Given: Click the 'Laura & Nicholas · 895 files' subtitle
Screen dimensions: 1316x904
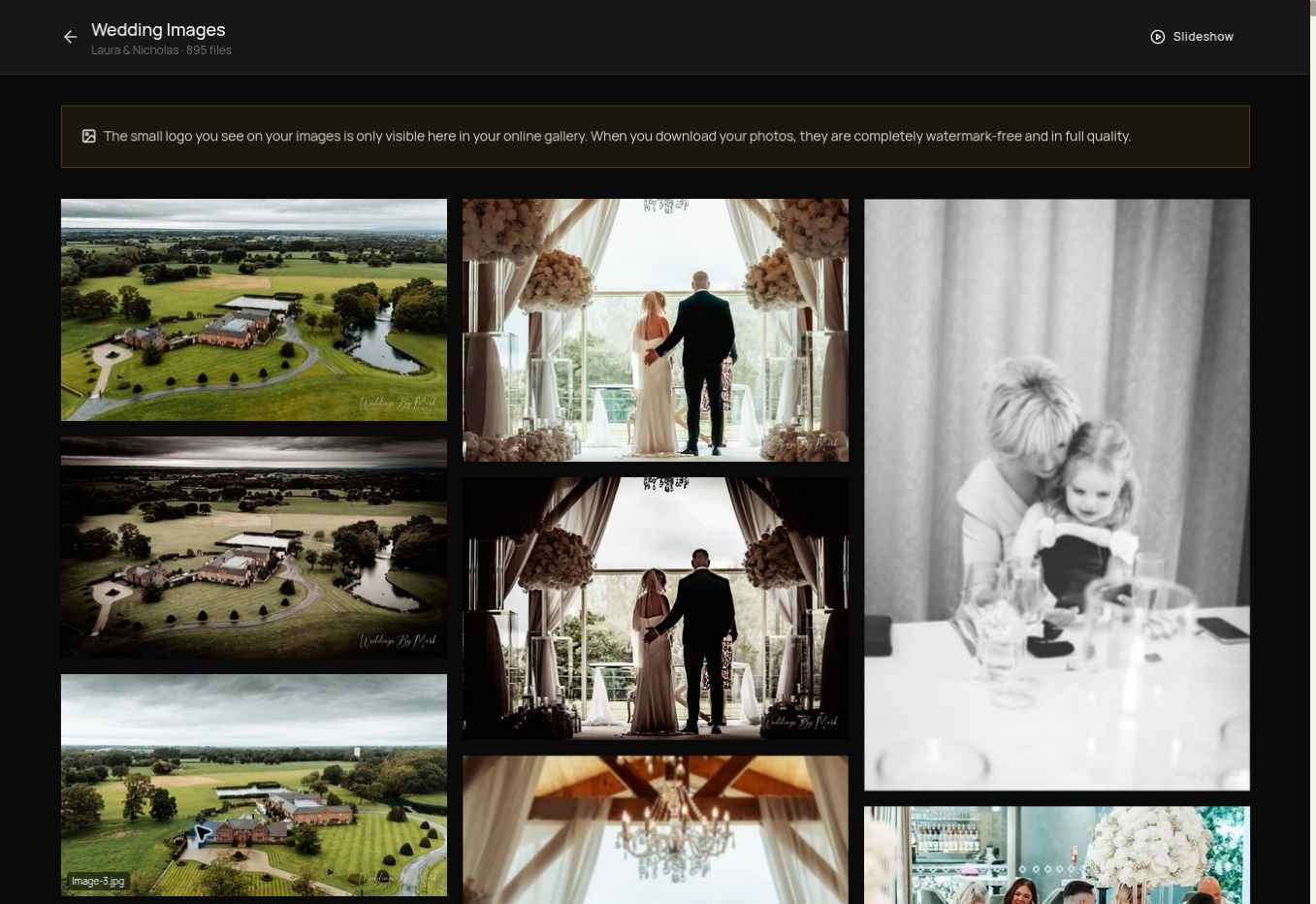Looking at the screenshot, I should [161, 50].
